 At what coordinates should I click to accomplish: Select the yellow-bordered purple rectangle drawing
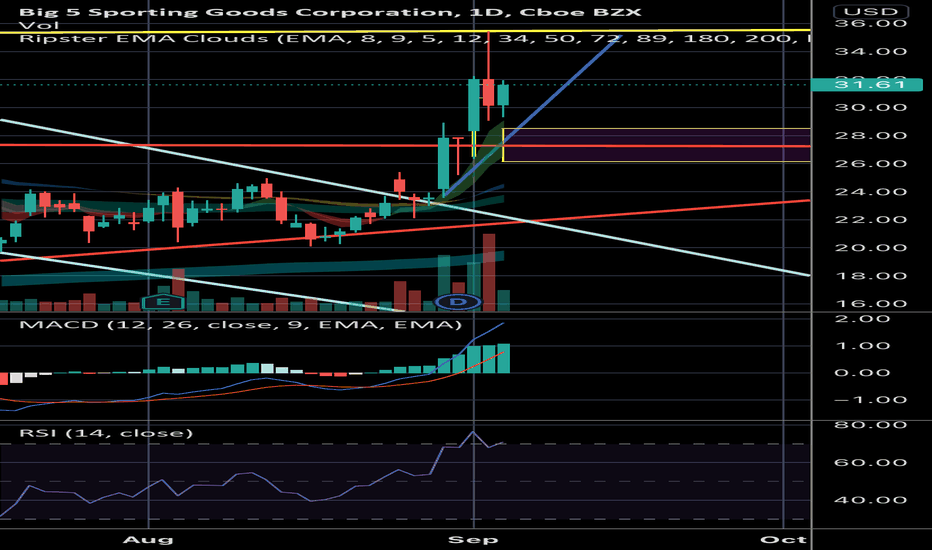click(656, 144)
